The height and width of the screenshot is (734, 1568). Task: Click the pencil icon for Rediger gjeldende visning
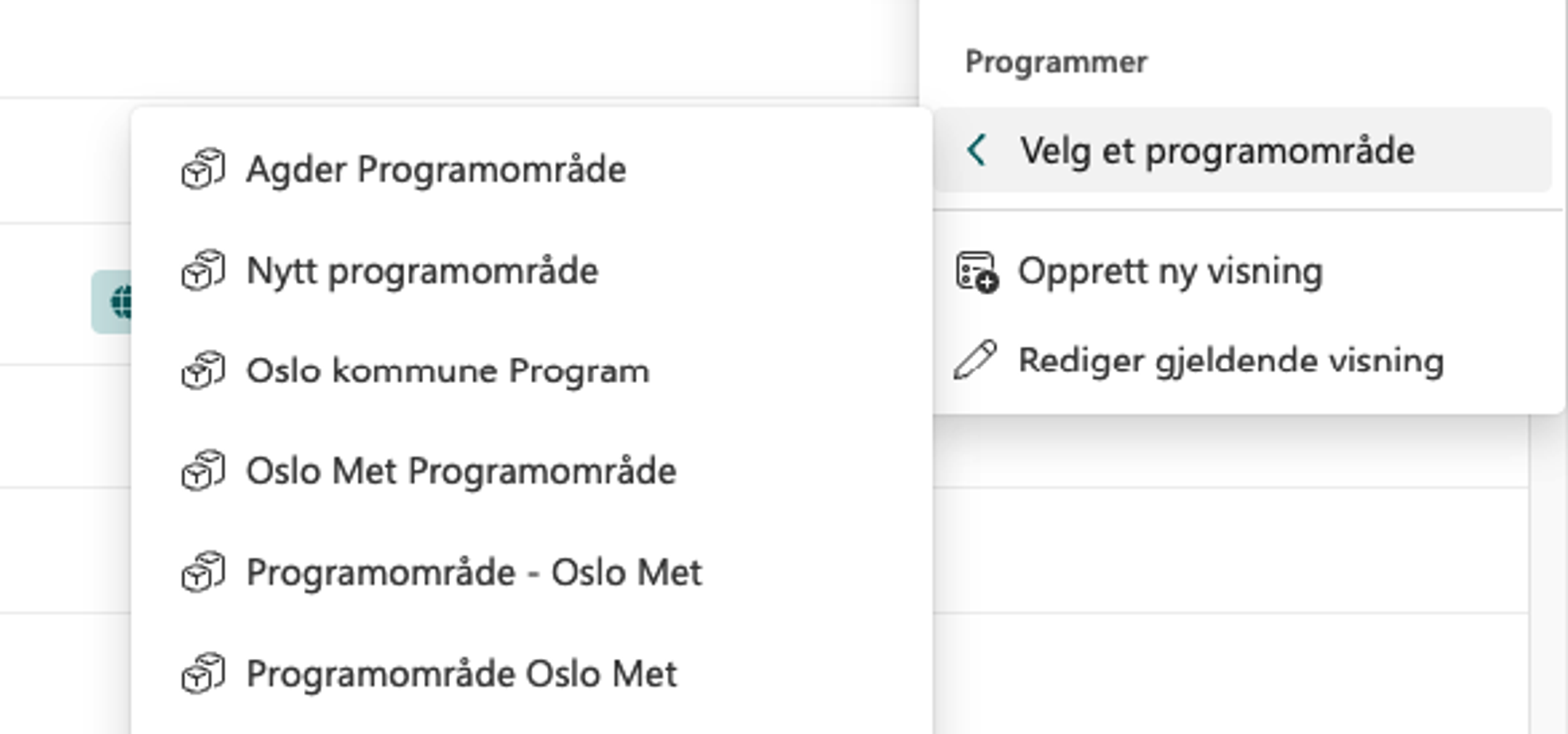pyautogui.click(x=975, y=360)
